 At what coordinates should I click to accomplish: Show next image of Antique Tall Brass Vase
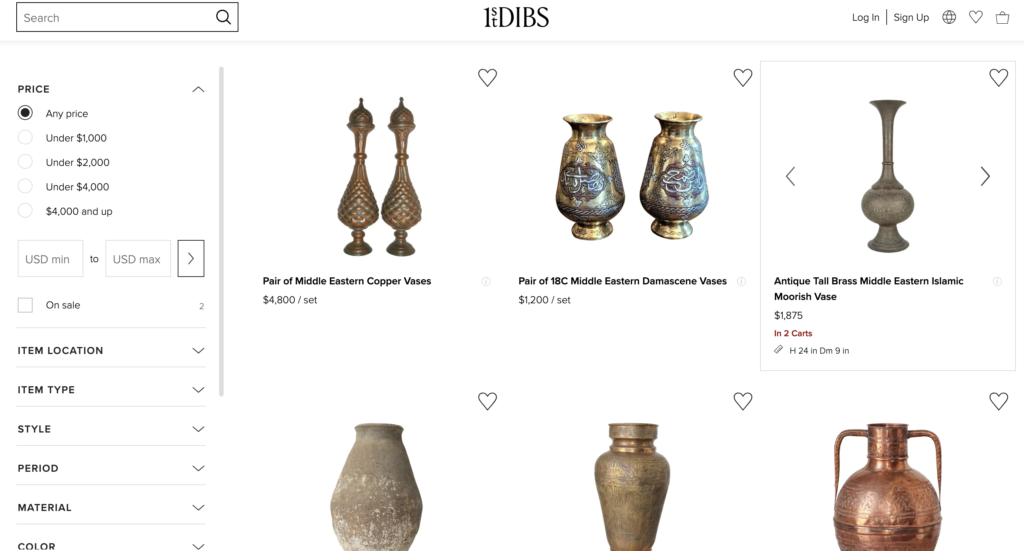point(985,176)
